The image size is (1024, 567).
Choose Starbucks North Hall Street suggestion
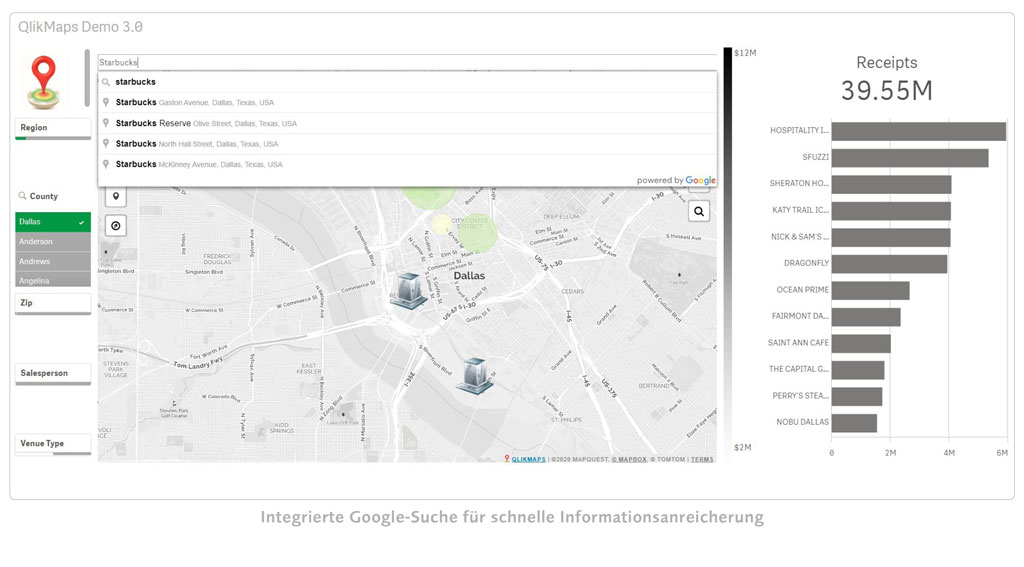[408, 144]
